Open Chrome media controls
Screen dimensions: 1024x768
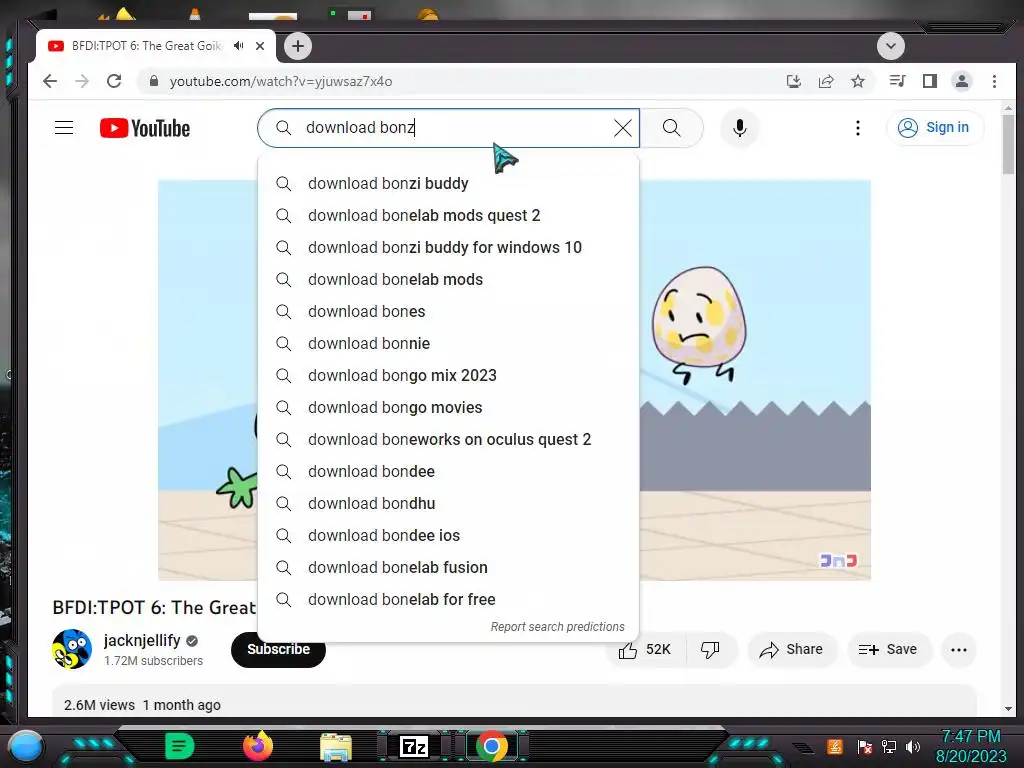click(897, 81)
